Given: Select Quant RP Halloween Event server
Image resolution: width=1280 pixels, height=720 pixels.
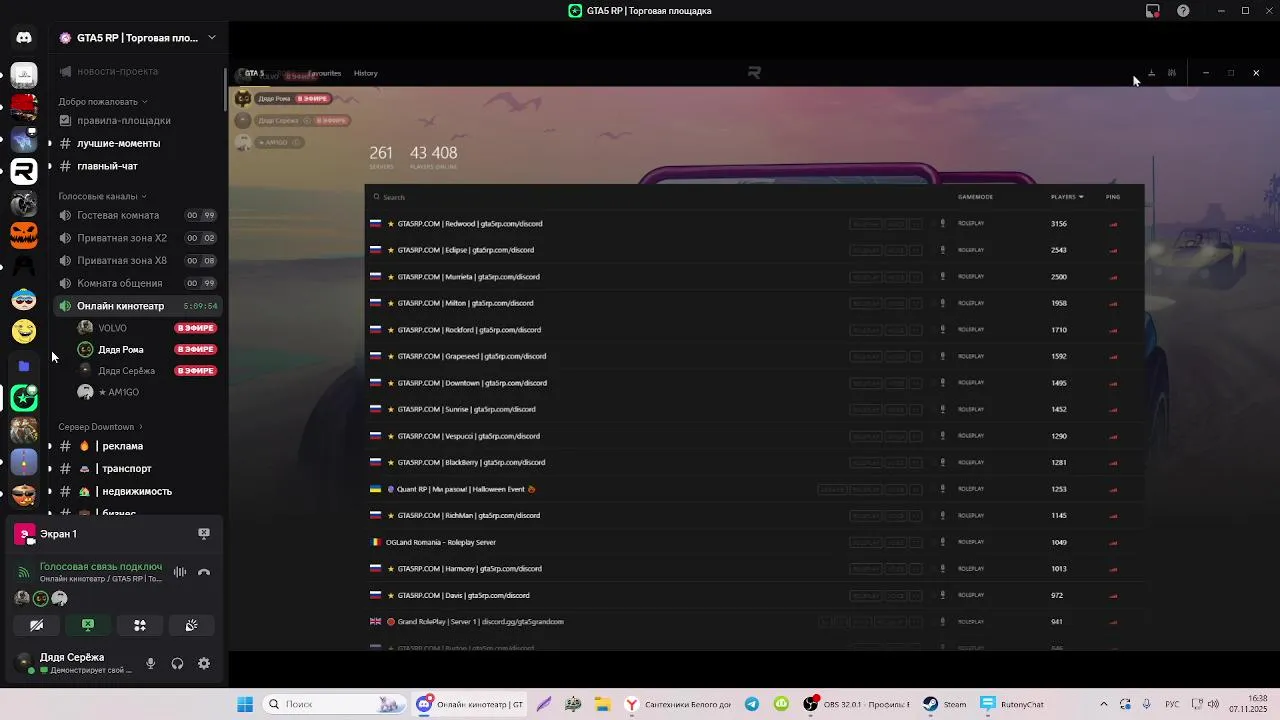Looking at the screenshot, I should [x=755, y=489].
